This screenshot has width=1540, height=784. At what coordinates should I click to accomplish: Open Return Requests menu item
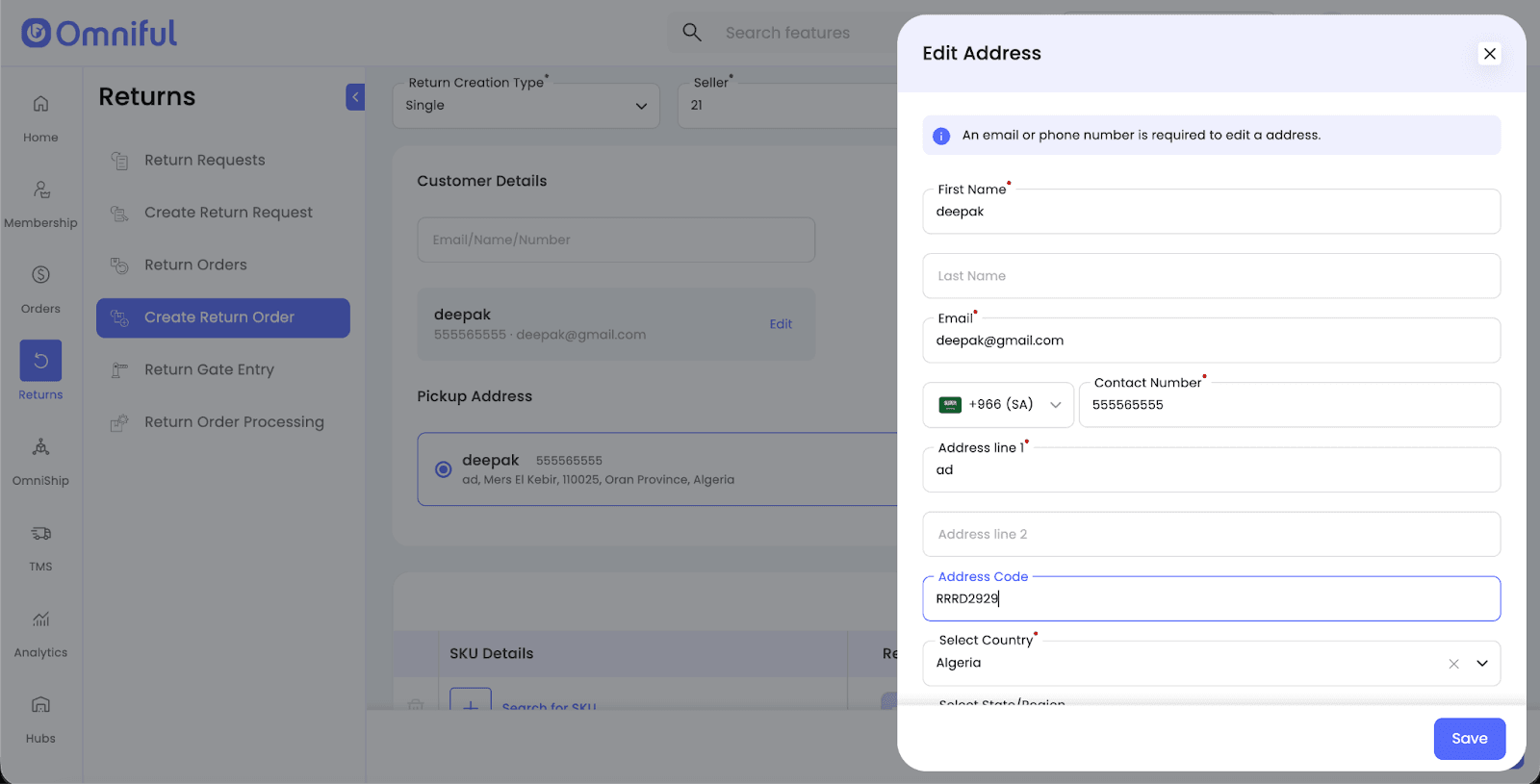pos(204,161)
